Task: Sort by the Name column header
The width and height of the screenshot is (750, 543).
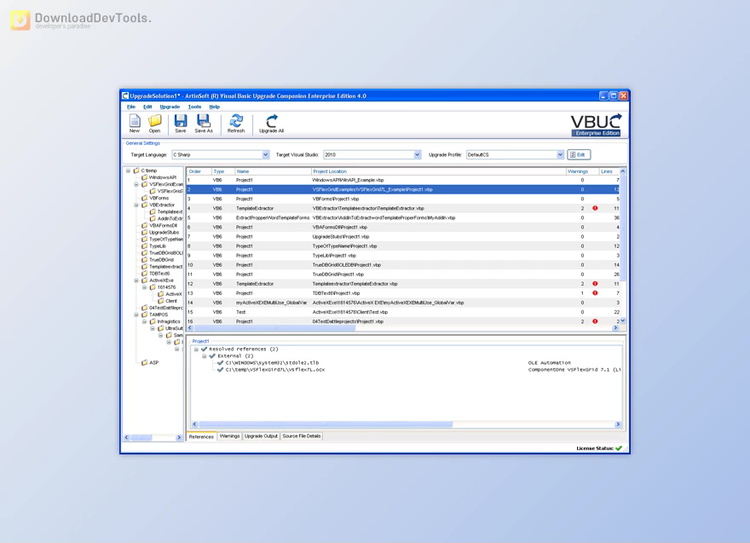Action: 273,171
